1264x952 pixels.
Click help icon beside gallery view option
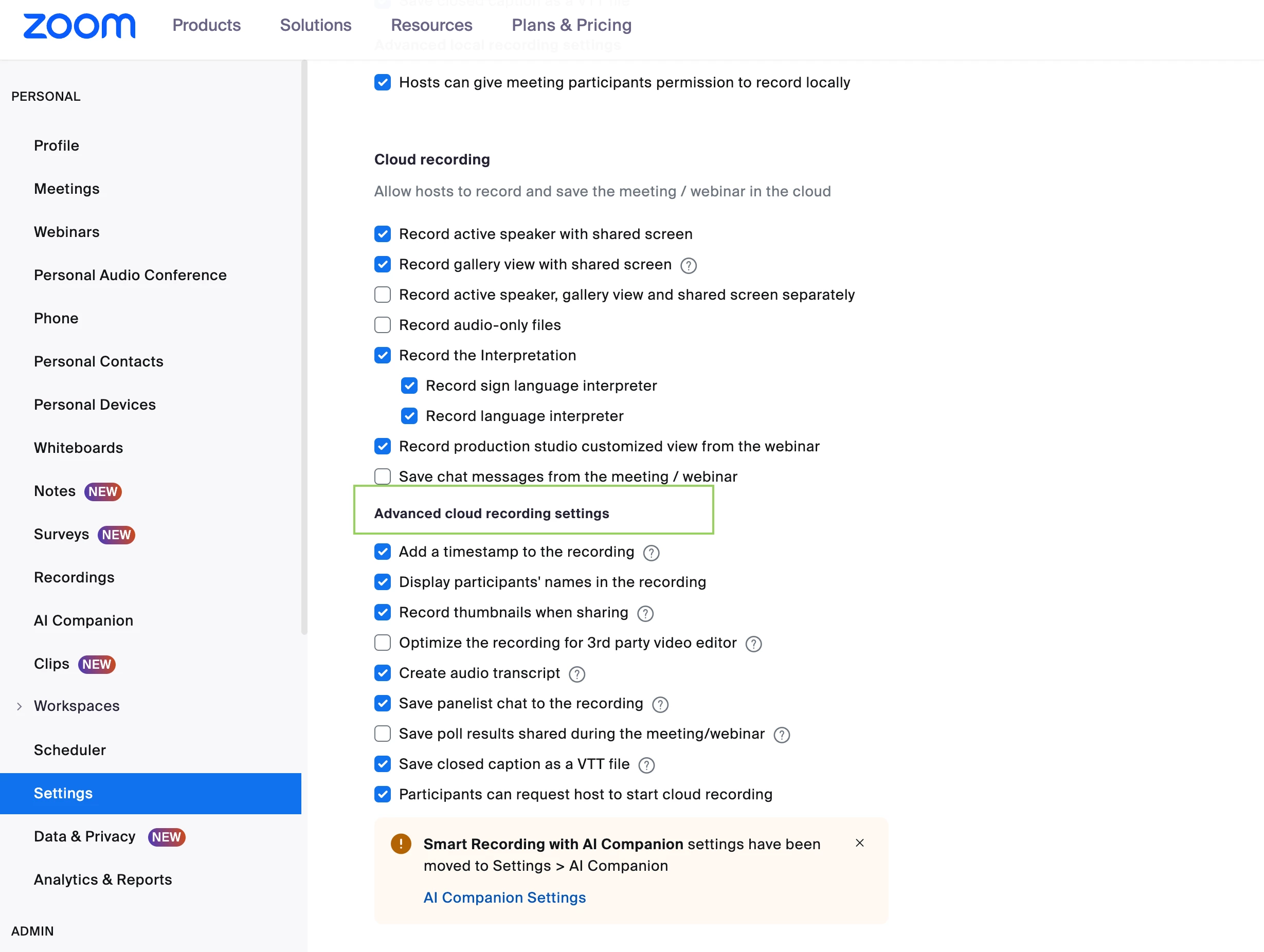tap(688, 266)
